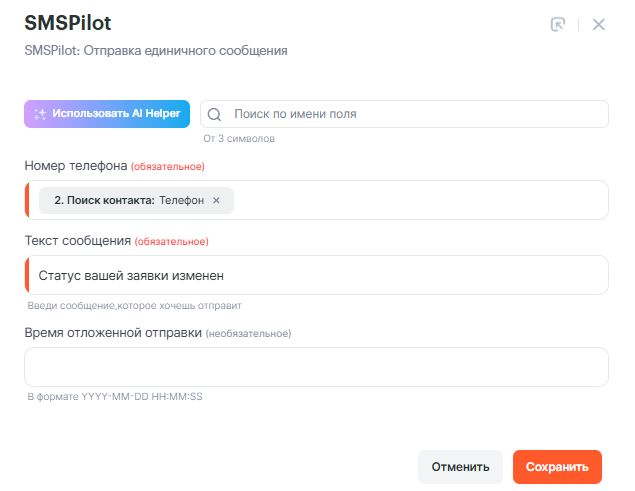
Task: Click Использовать AI Helper button
Action: pos(107,114)
